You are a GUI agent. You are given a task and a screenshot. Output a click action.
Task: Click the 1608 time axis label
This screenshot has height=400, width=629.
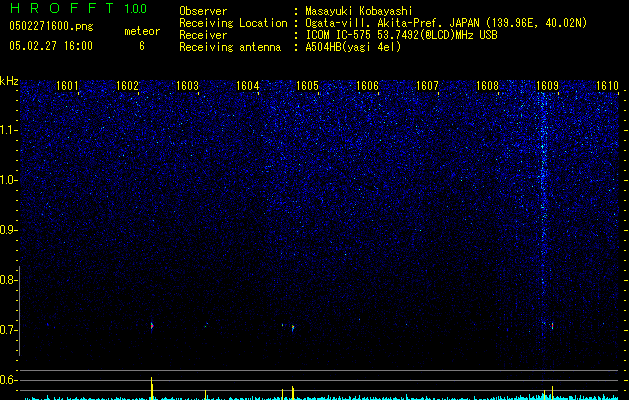[x=487, y=86]
